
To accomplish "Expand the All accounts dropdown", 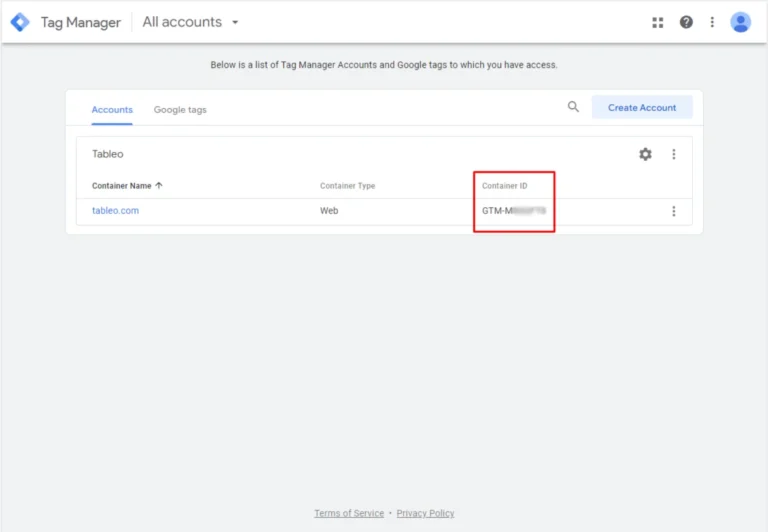I will pyautogui.click(x=191, y=22).
